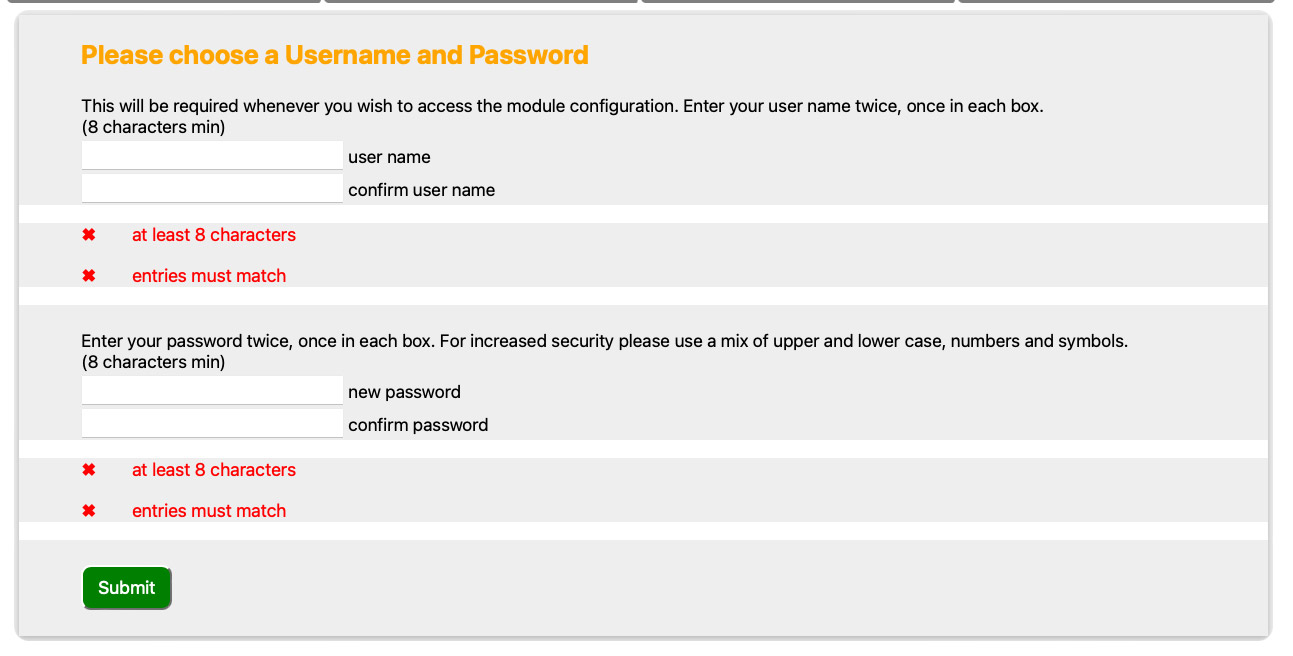
Task: Activate the confirm password field
Action: (x=212, y=424)
